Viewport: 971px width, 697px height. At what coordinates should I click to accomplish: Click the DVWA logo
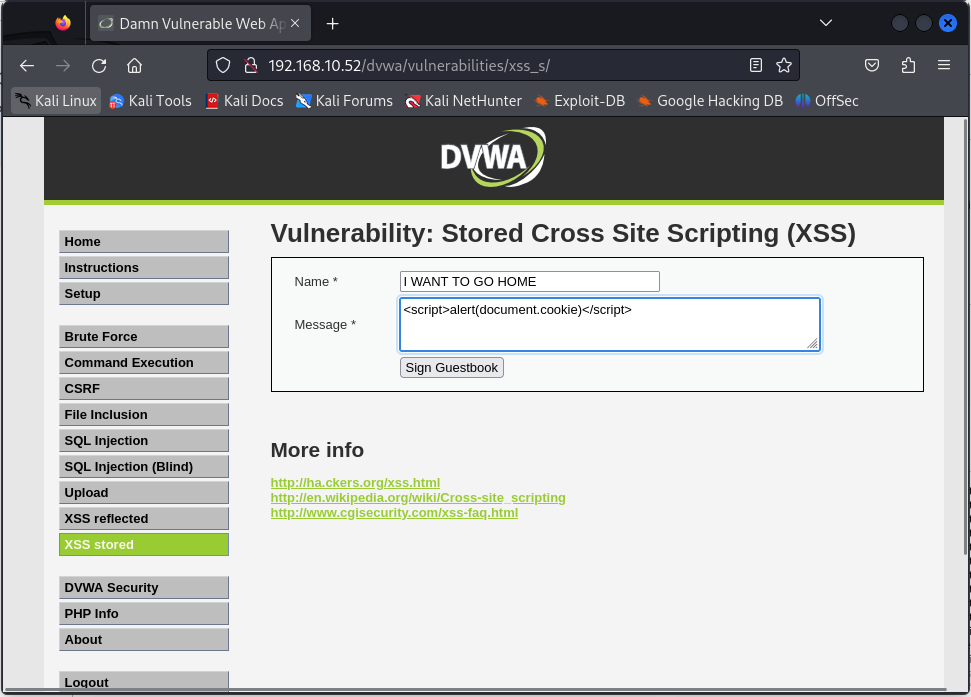[494, 157]
